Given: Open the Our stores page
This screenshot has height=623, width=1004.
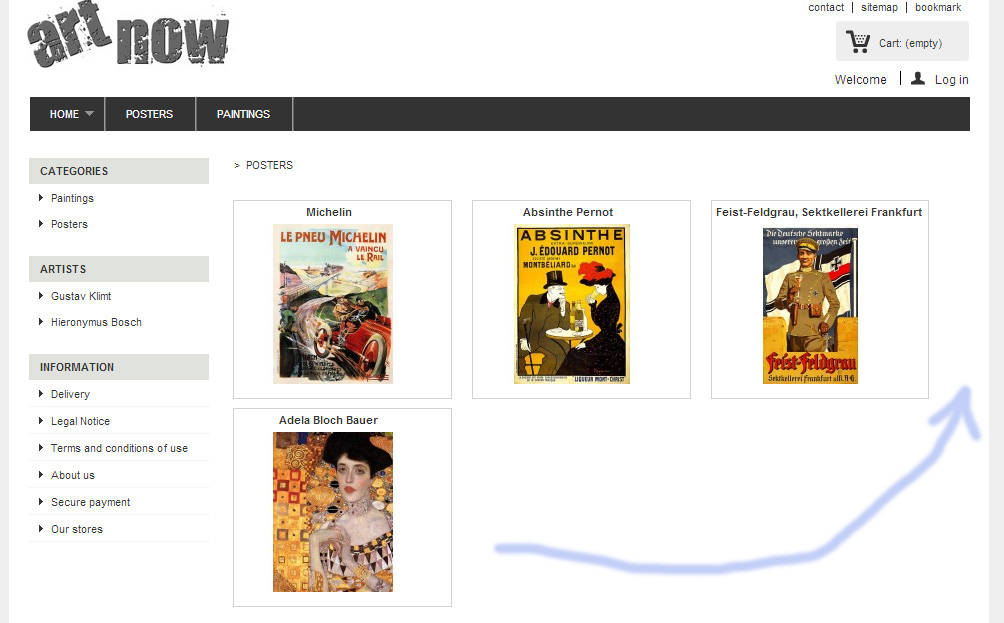Looking at the screenshot, I should pos(77,529).
